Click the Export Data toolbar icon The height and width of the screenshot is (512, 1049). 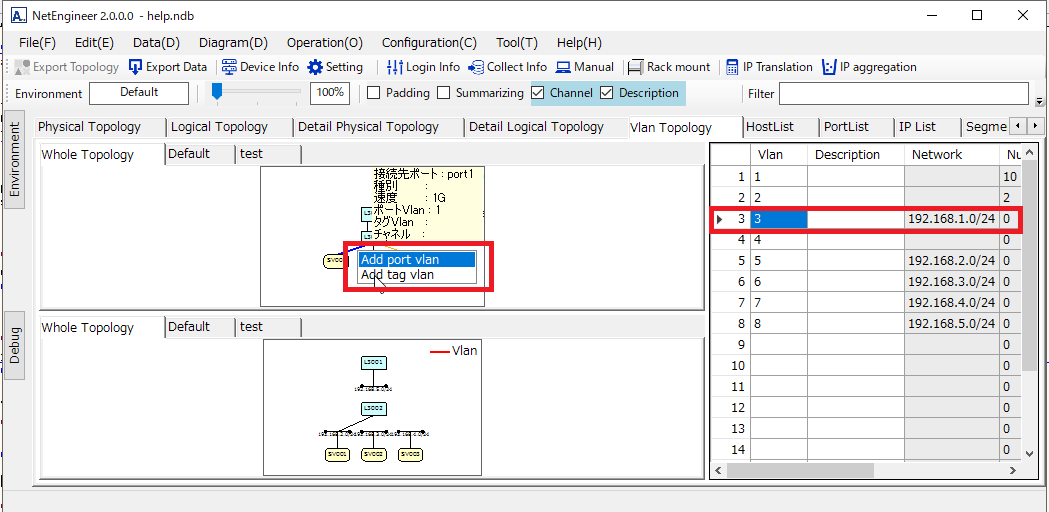point(136,67)
